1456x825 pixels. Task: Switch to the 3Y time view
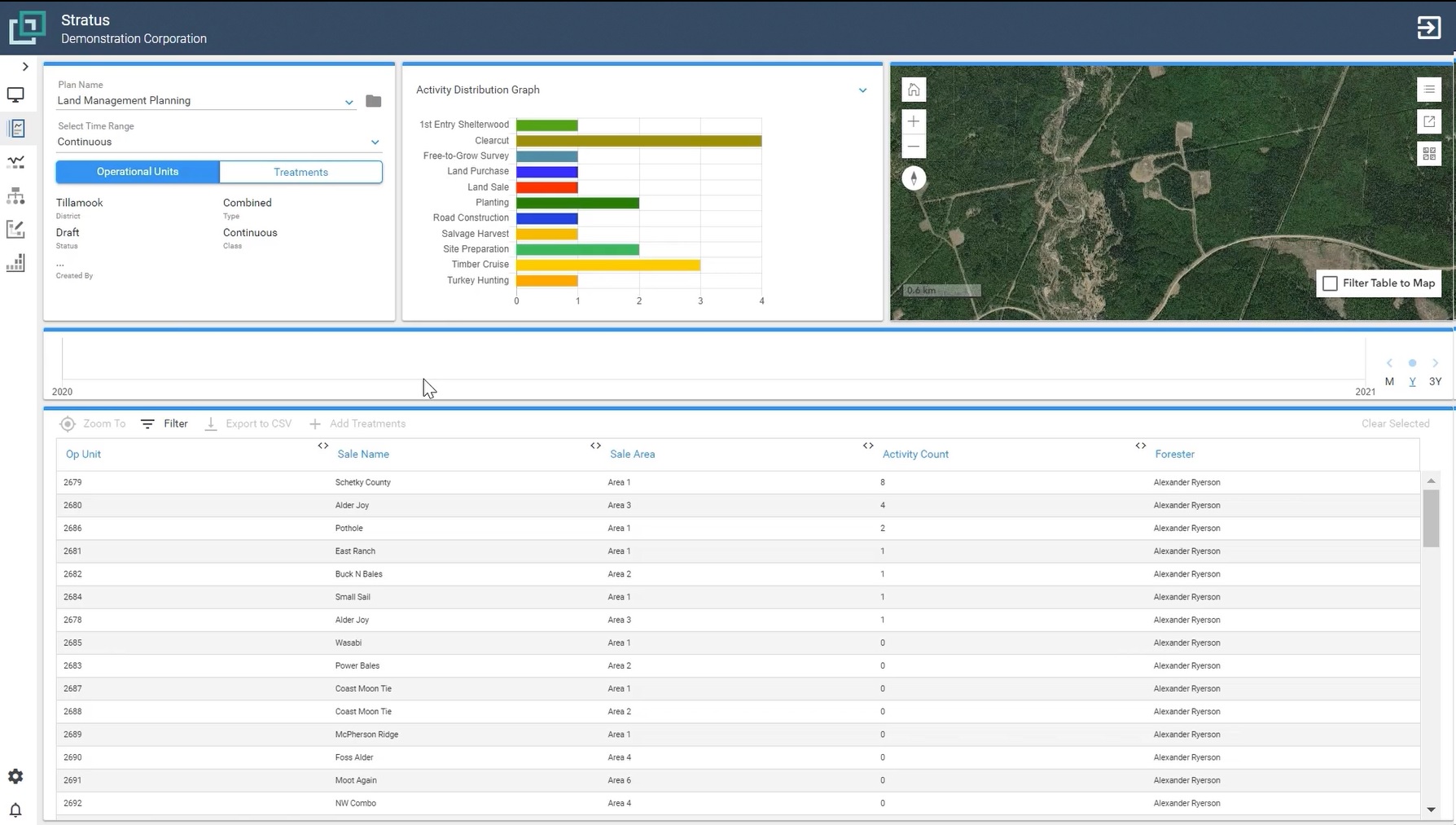[x=1436, y=381]
